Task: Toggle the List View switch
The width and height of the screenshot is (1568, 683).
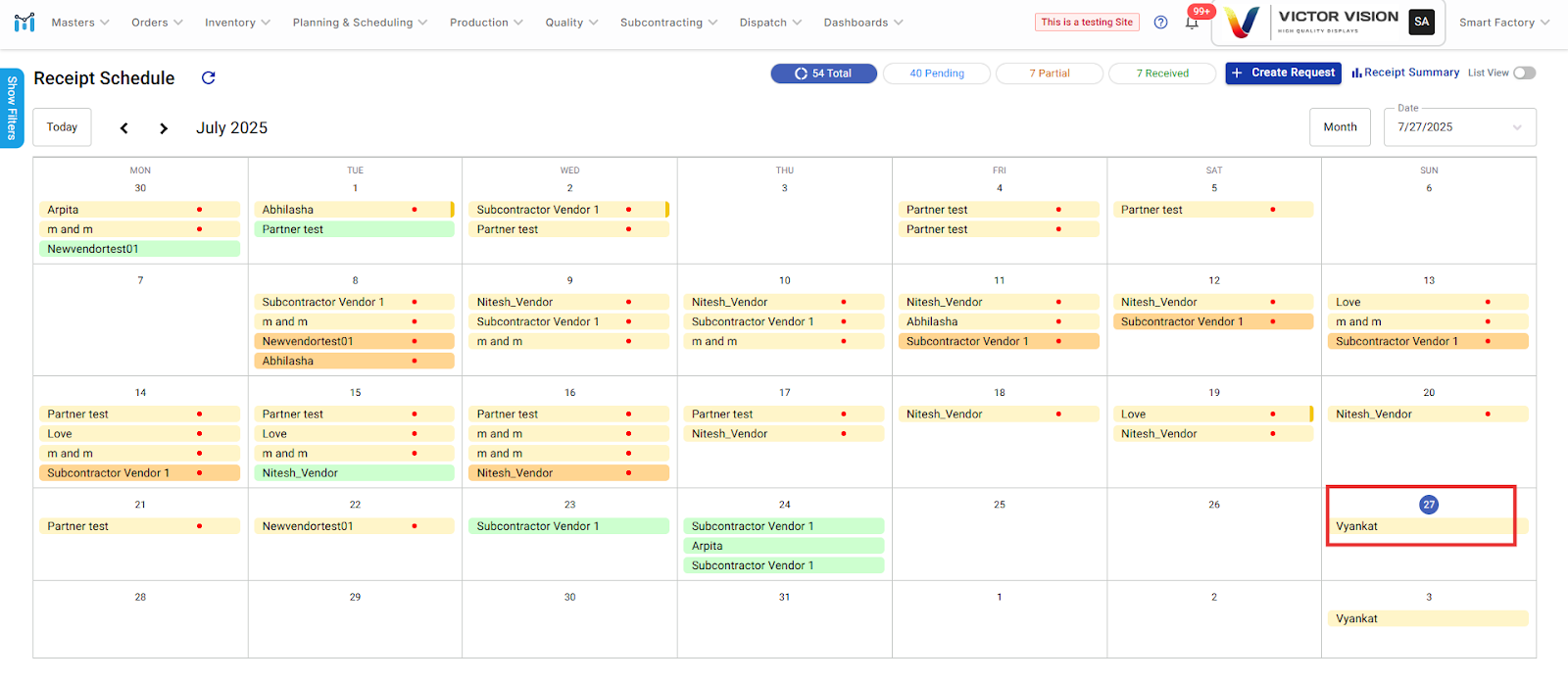Action: [x=1524, y=73]
